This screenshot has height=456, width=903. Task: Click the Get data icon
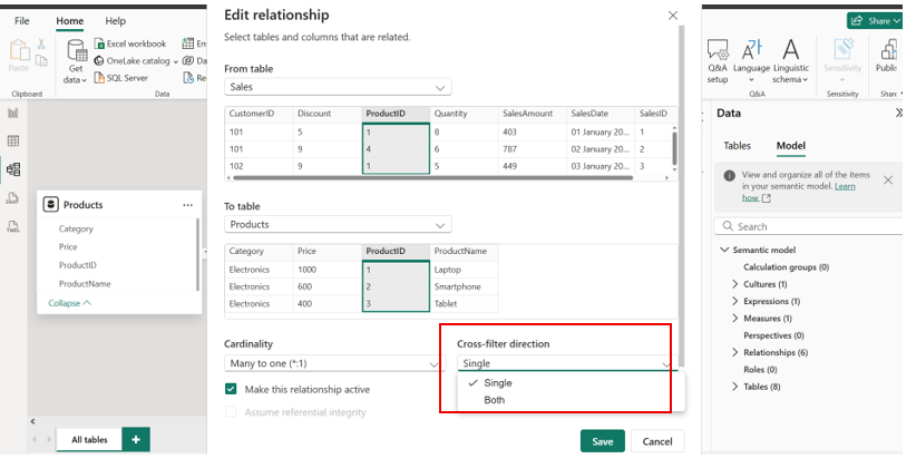(x=76, y=50)
